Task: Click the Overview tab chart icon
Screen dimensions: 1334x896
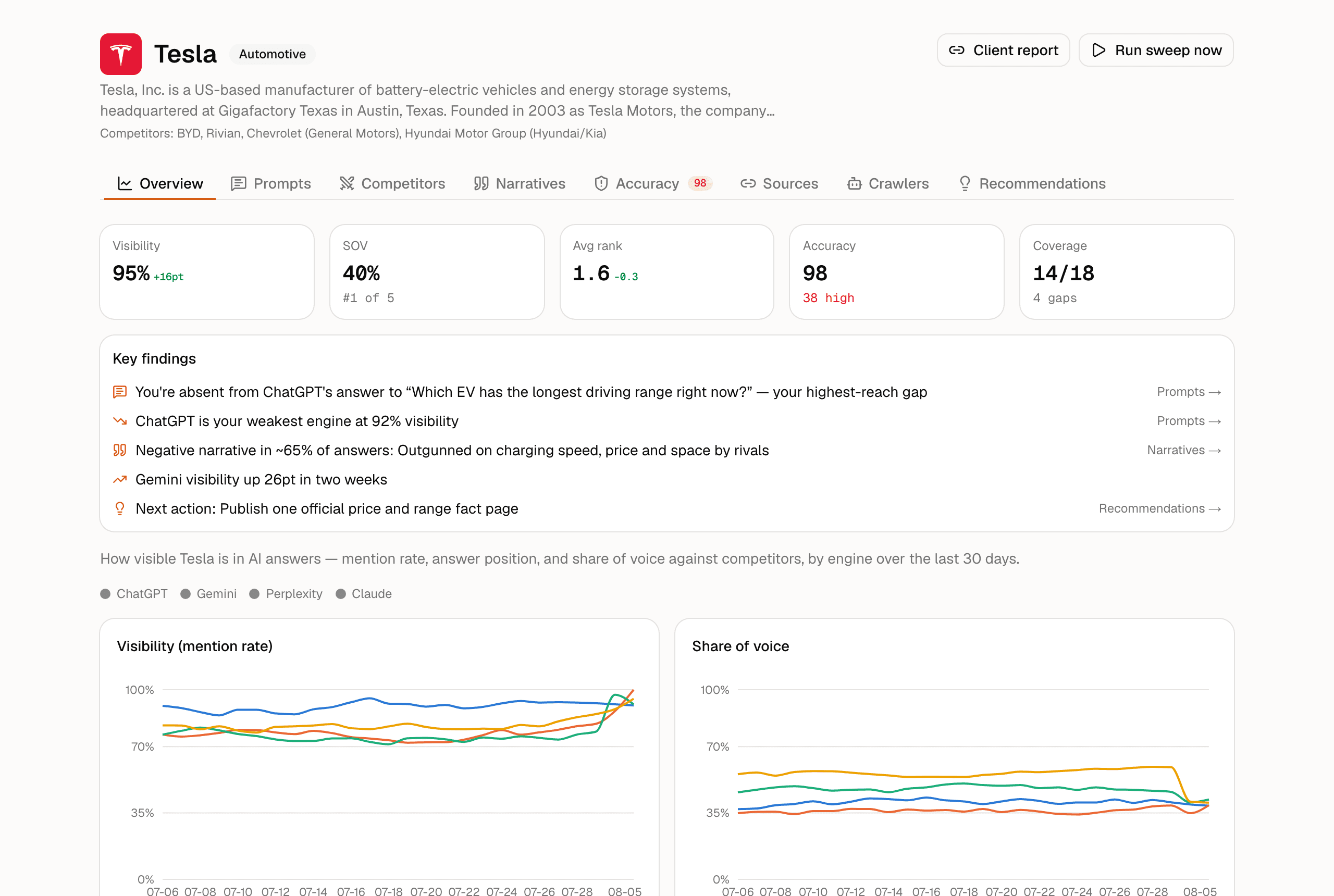Action: 125,183
